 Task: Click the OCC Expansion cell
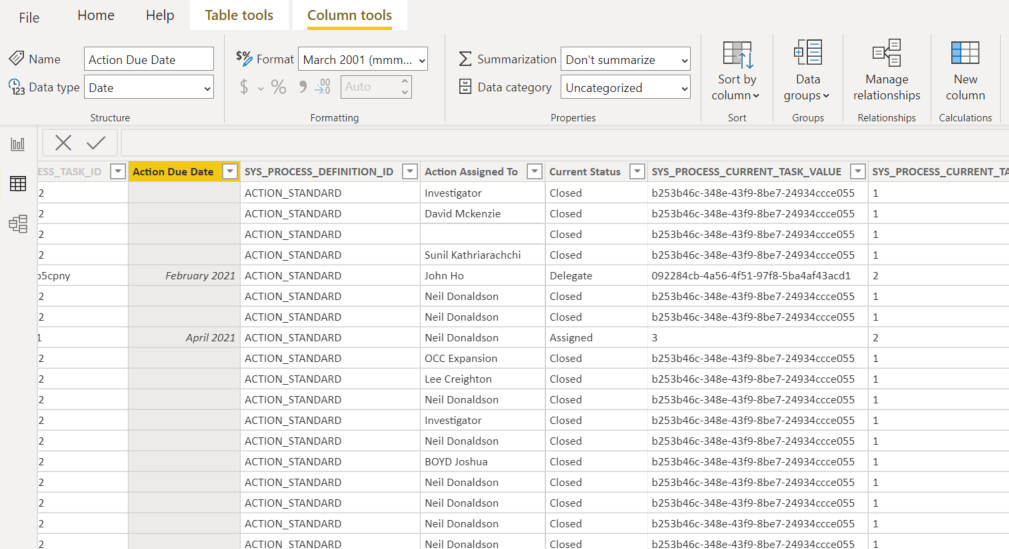tap(483, 358)
